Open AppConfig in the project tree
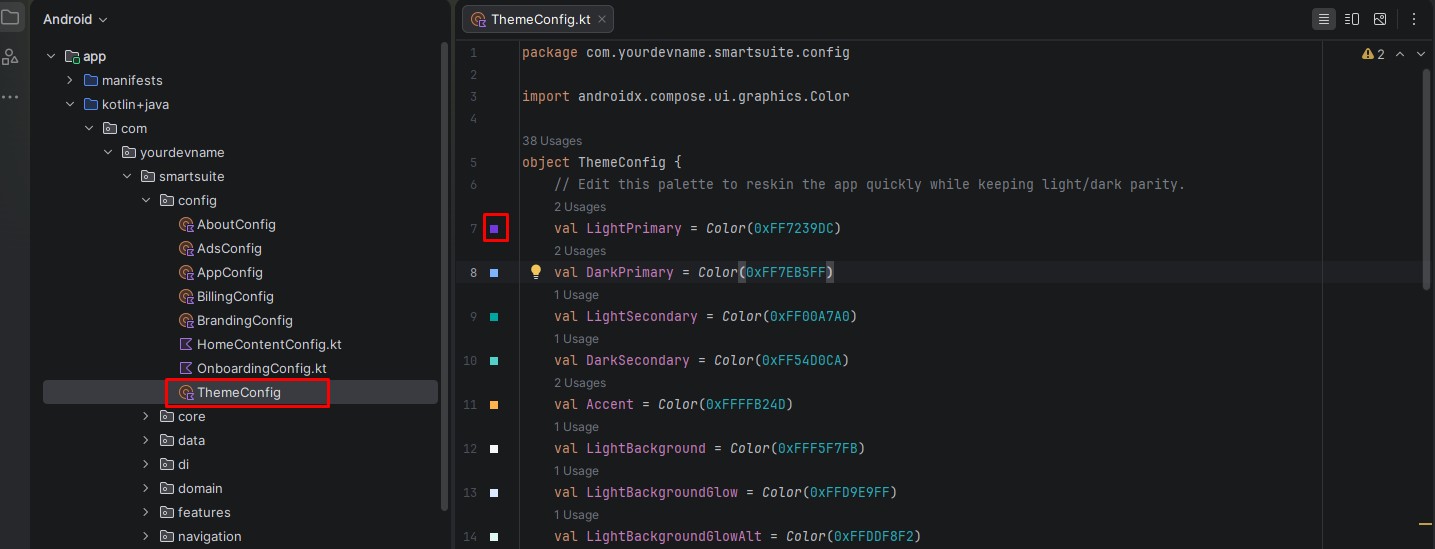This screenshot has height=549, width=1435. 230,273
